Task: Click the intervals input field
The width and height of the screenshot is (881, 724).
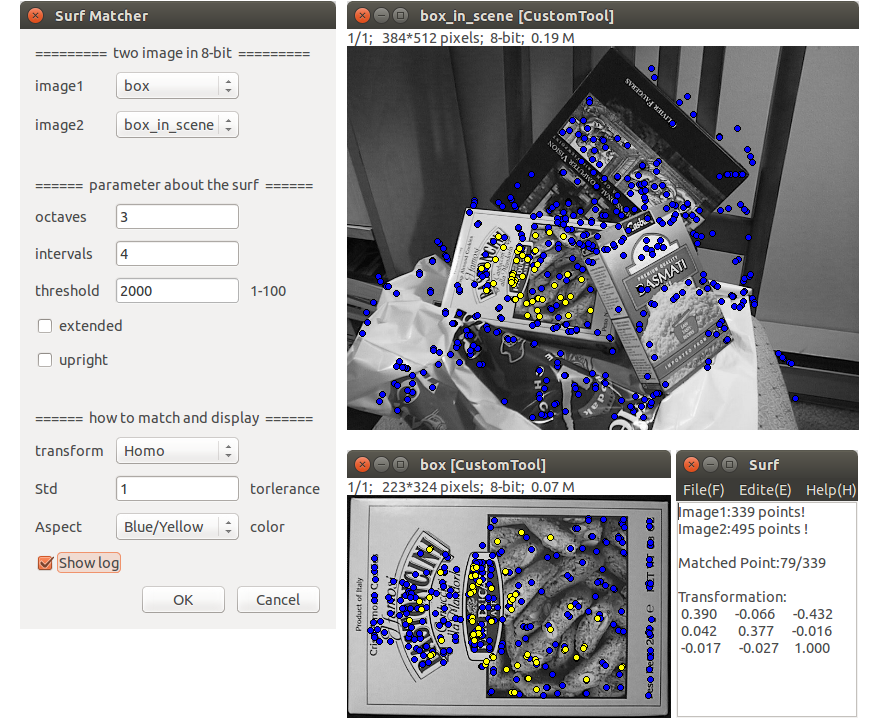Action: tap(177, 254)
